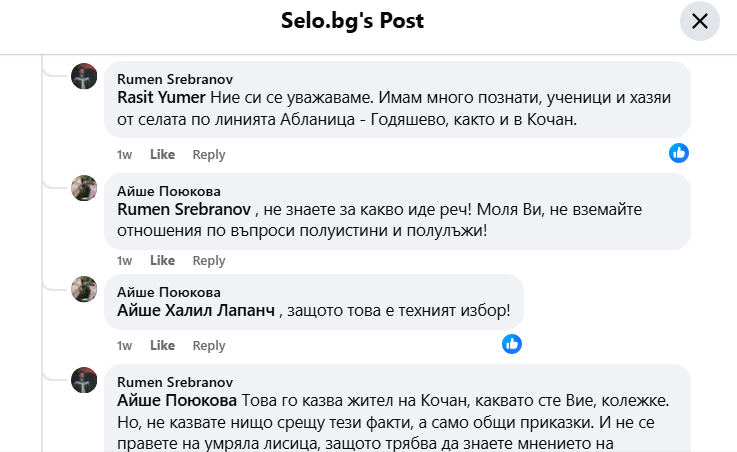Reply to Rumen Srebranov's first comment
The width and height of the screenshot is (737, 452).
[x=209, y=155]
